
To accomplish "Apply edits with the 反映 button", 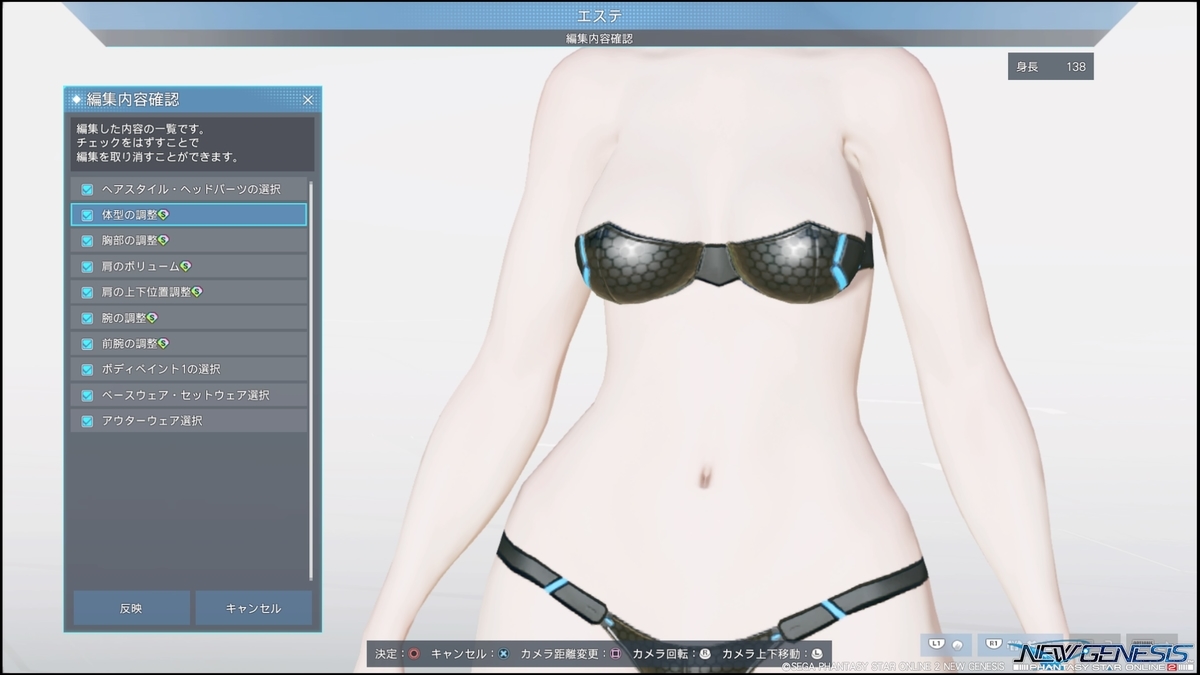I will click(x=131, y=608).
